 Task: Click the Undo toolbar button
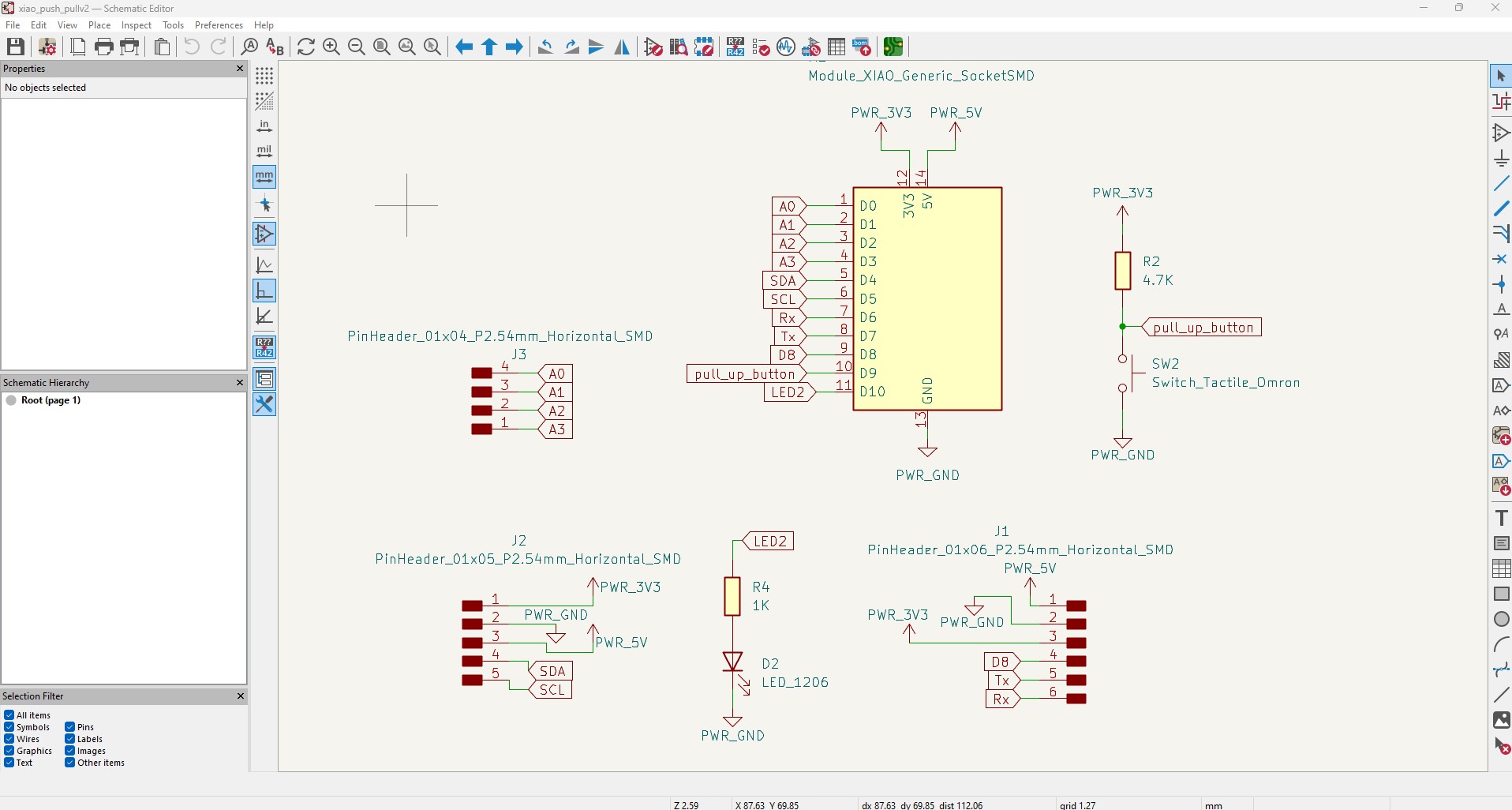click(192, 47)
